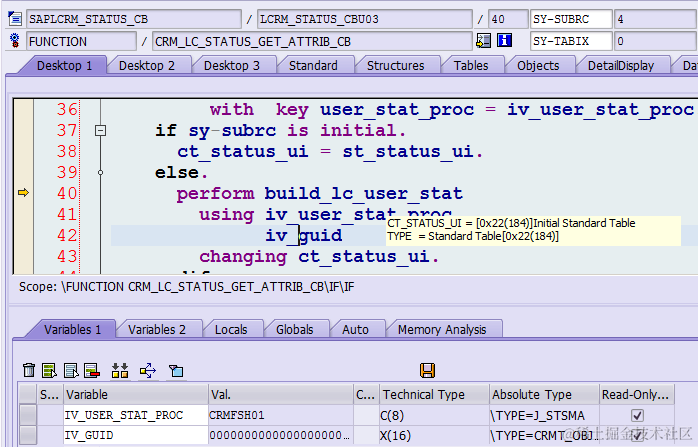Click the IV_GUID zero-filled value cell
The height and width of the screenshot is (447, 698).
point(281,435)
